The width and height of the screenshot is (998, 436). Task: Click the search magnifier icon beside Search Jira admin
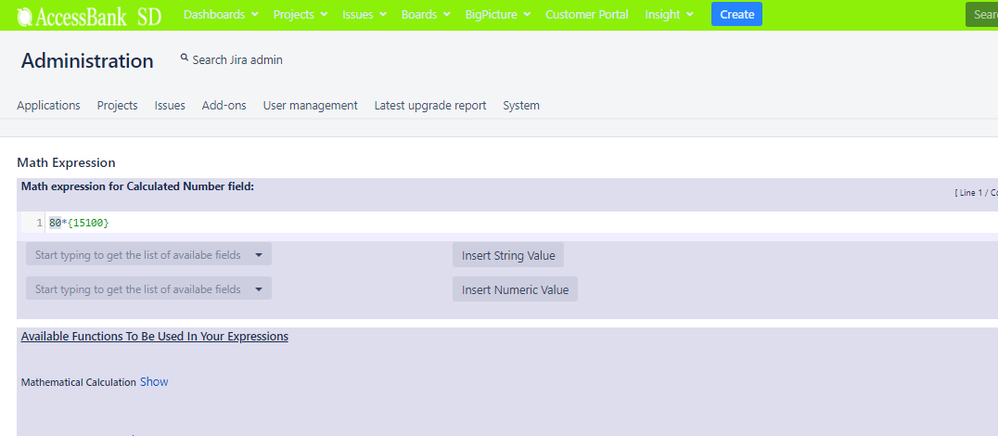(185, 58)
